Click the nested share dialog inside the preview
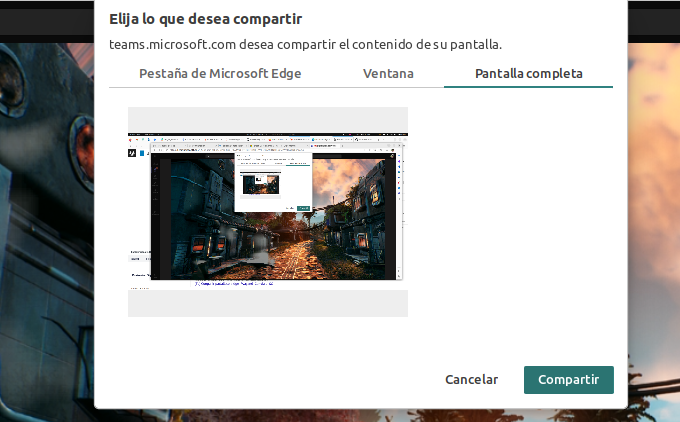 click(x=273, y=182)
